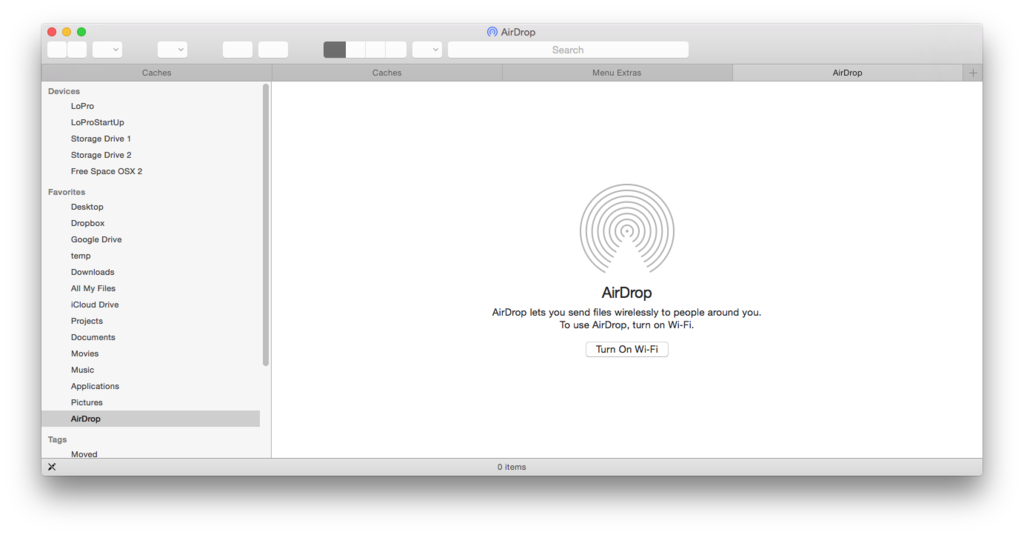Select AirDrop in the sidebar

[151, 419]
